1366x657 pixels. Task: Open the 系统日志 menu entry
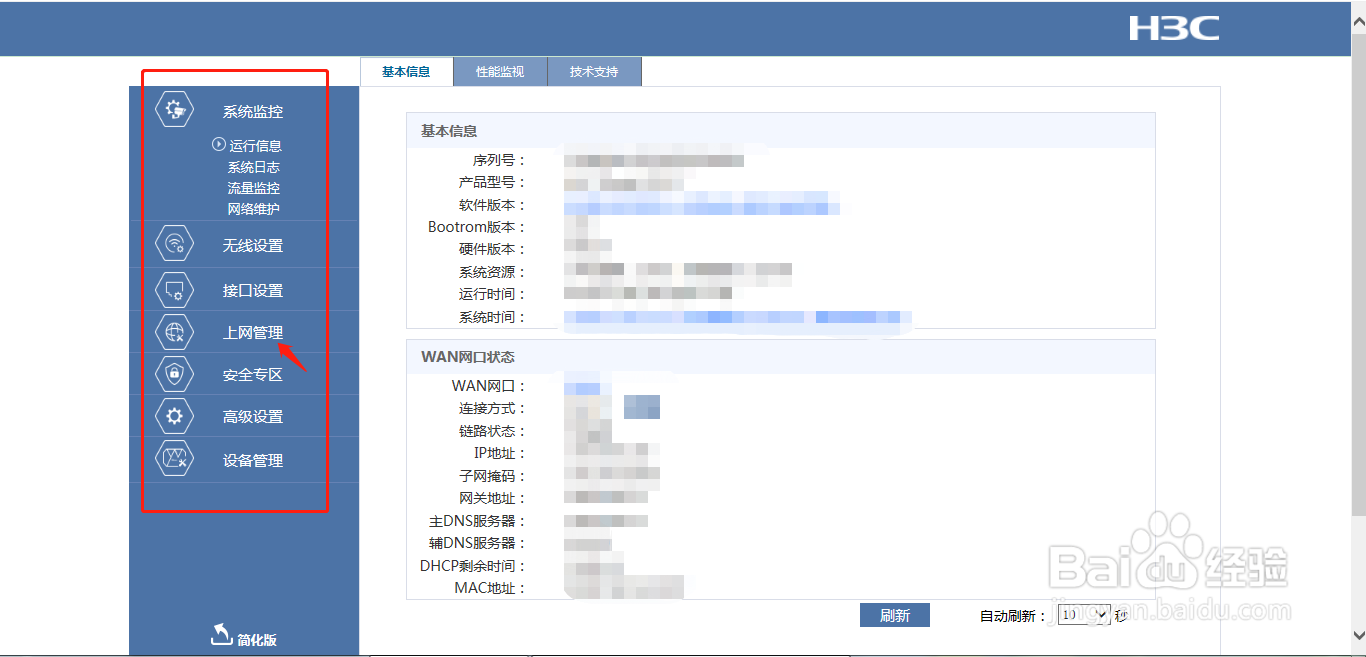[255, 166]
